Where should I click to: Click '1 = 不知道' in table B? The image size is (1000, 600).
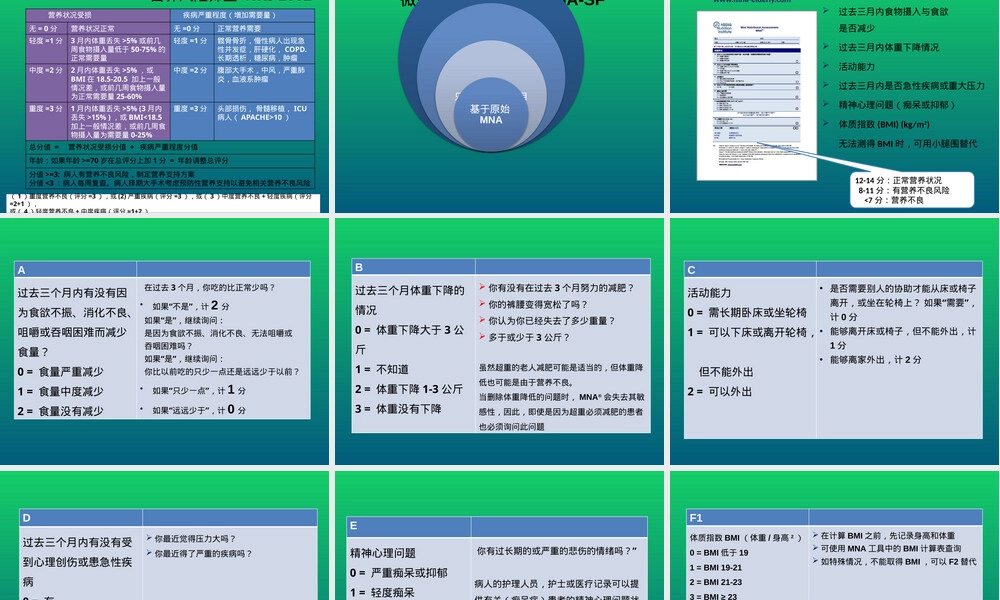[x=382, y=369]
